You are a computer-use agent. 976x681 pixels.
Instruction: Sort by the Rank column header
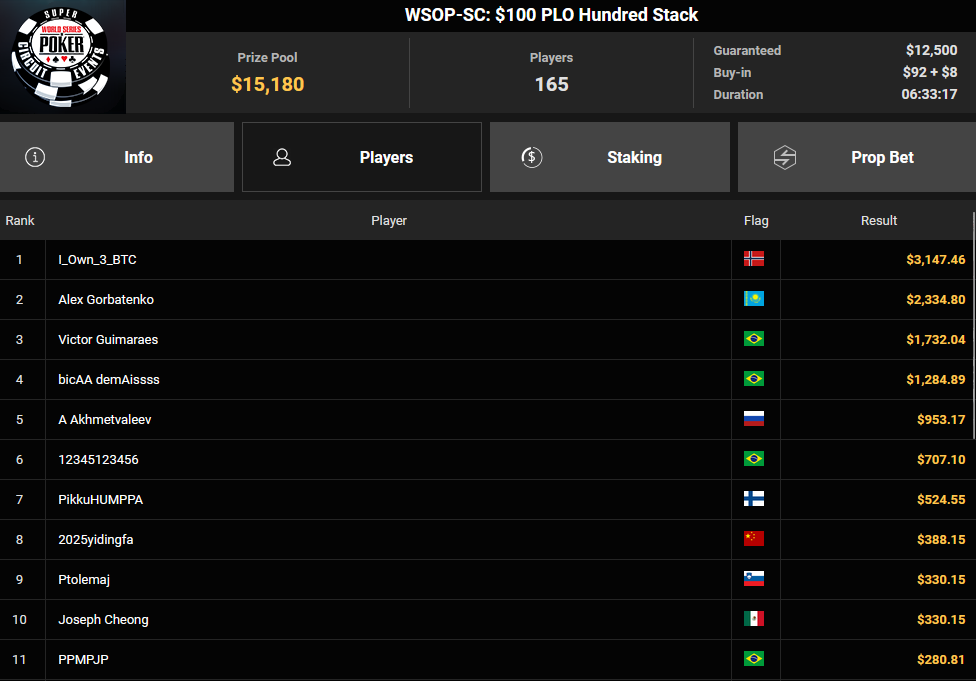pos(20,220)
